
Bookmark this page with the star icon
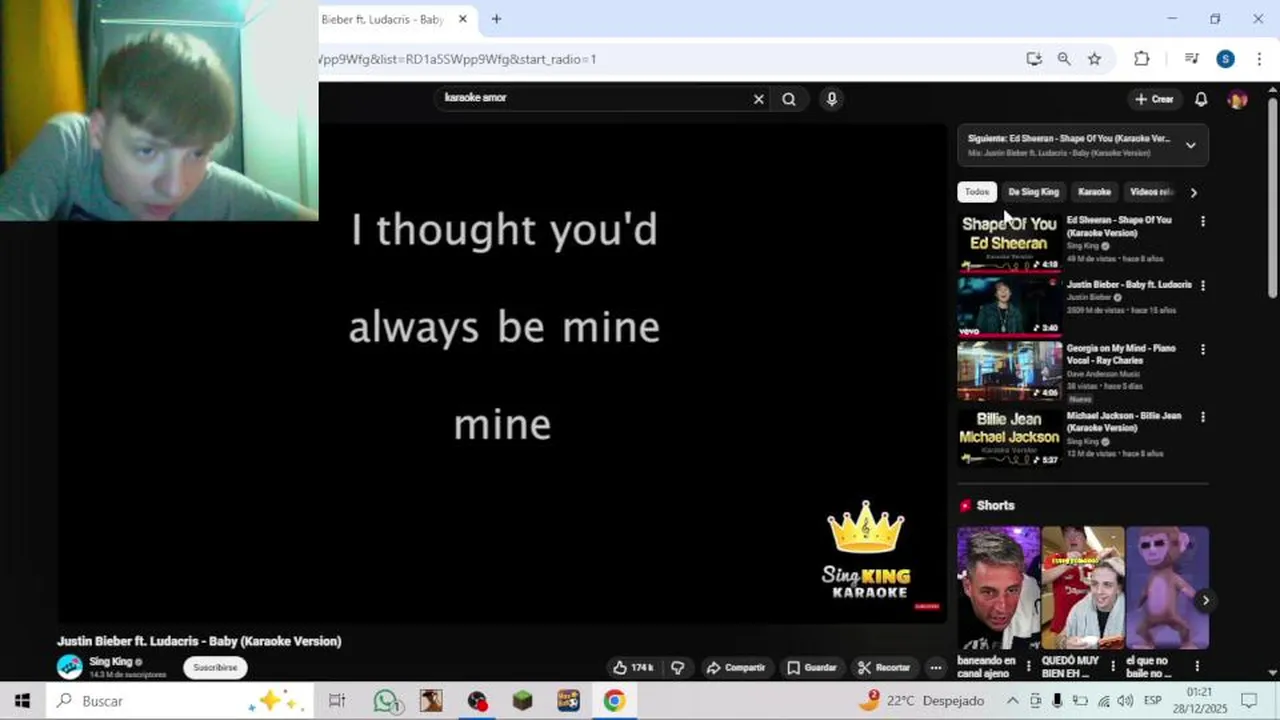pos(1094,59)
